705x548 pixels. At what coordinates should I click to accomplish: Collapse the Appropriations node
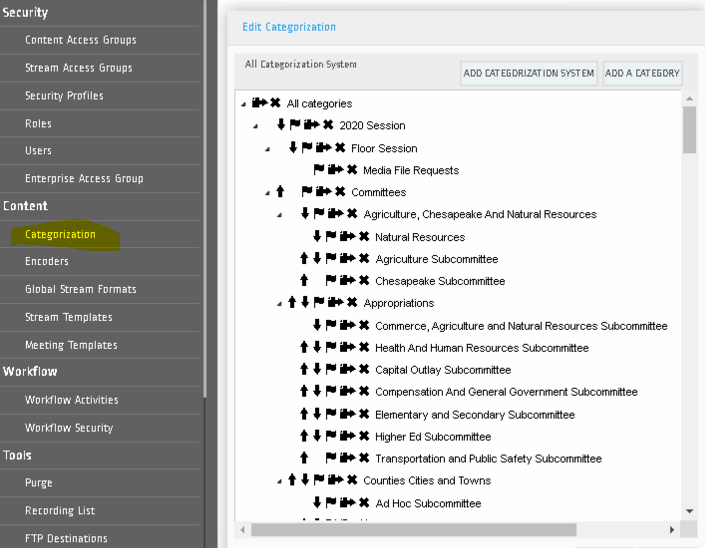coord(279,304)
